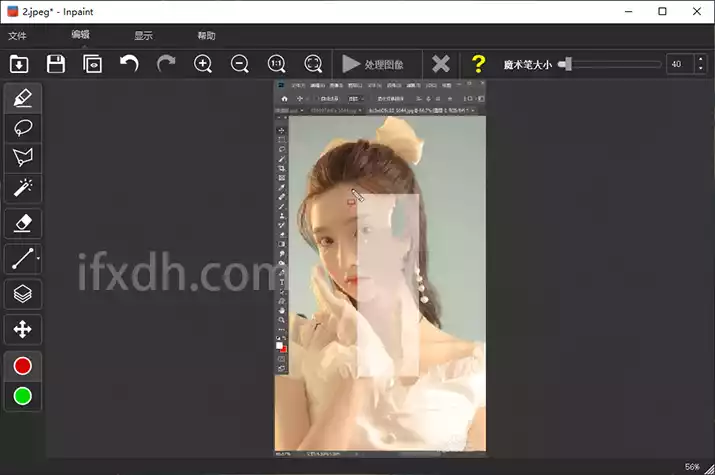
Task: Expand the line tool dropdown arrow
Action: (38, 258)
